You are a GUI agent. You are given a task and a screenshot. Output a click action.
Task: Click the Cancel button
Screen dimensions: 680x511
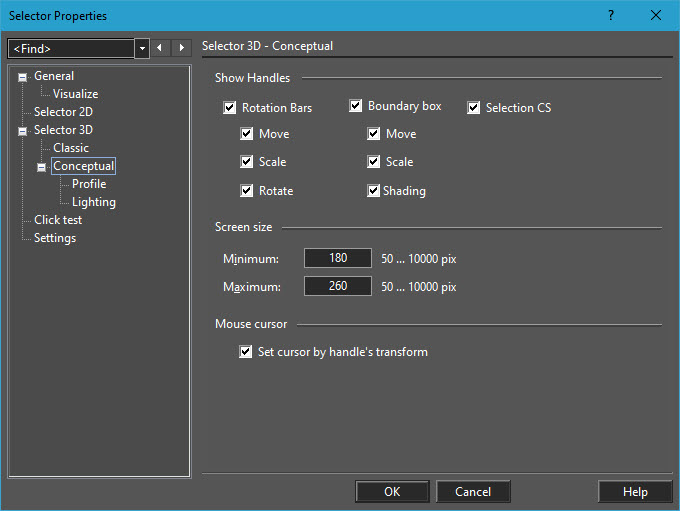(473, 491)
